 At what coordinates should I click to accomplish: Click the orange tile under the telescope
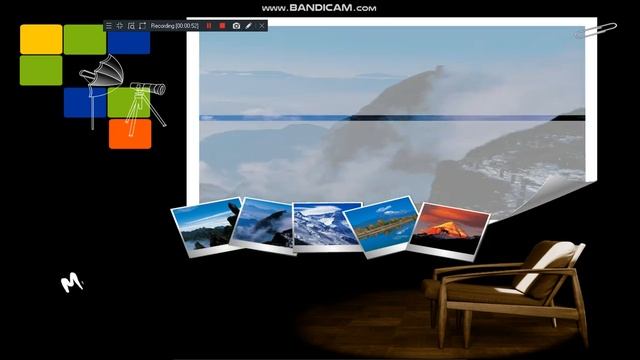pyautogui.click(x=130, y=134)
